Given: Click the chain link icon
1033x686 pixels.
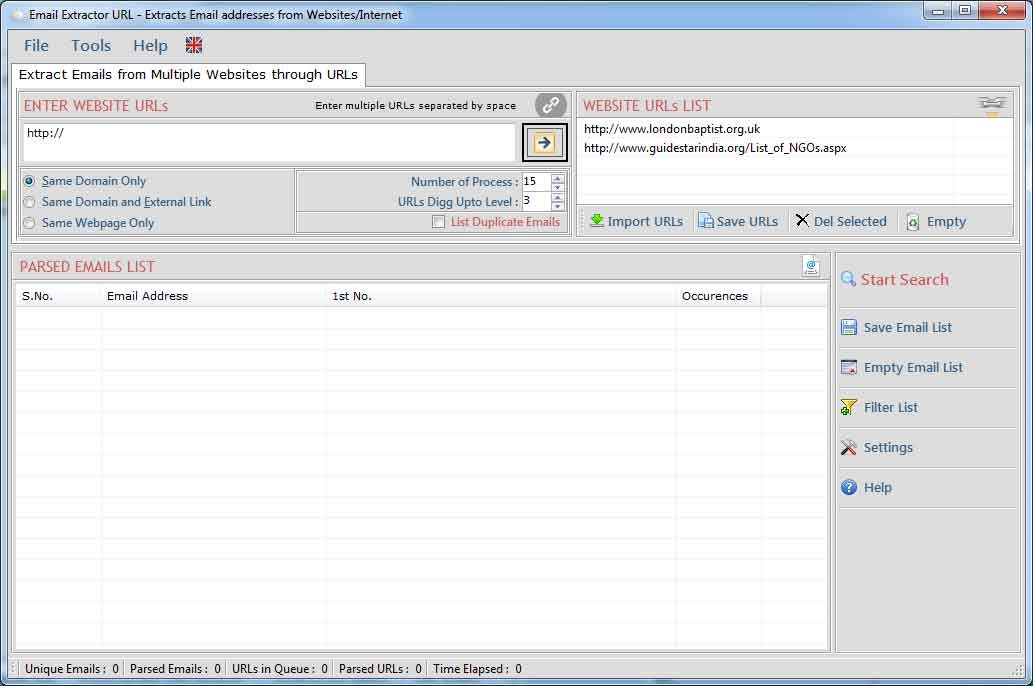Looking at the screenshot, I should 550,105.
